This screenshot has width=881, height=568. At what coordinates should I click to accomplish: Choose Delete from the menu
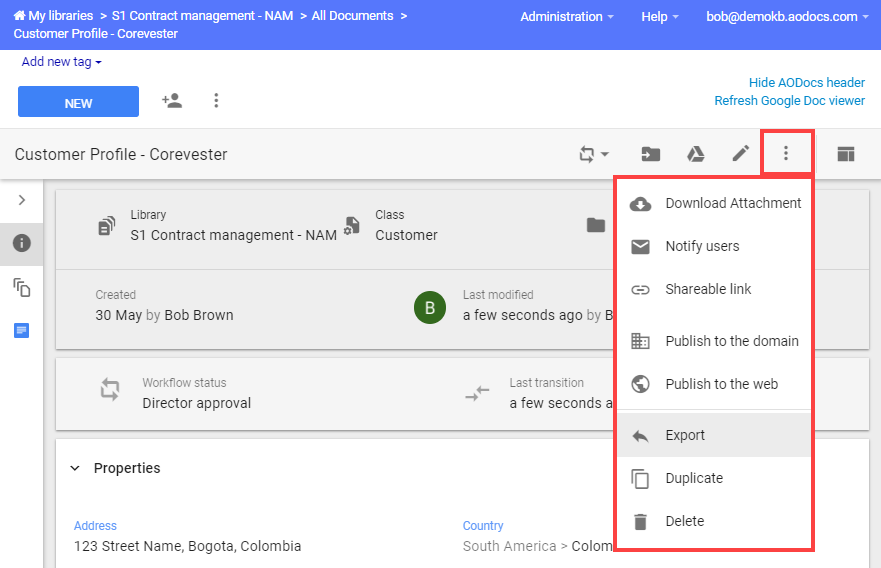click(x=714, y=521)
